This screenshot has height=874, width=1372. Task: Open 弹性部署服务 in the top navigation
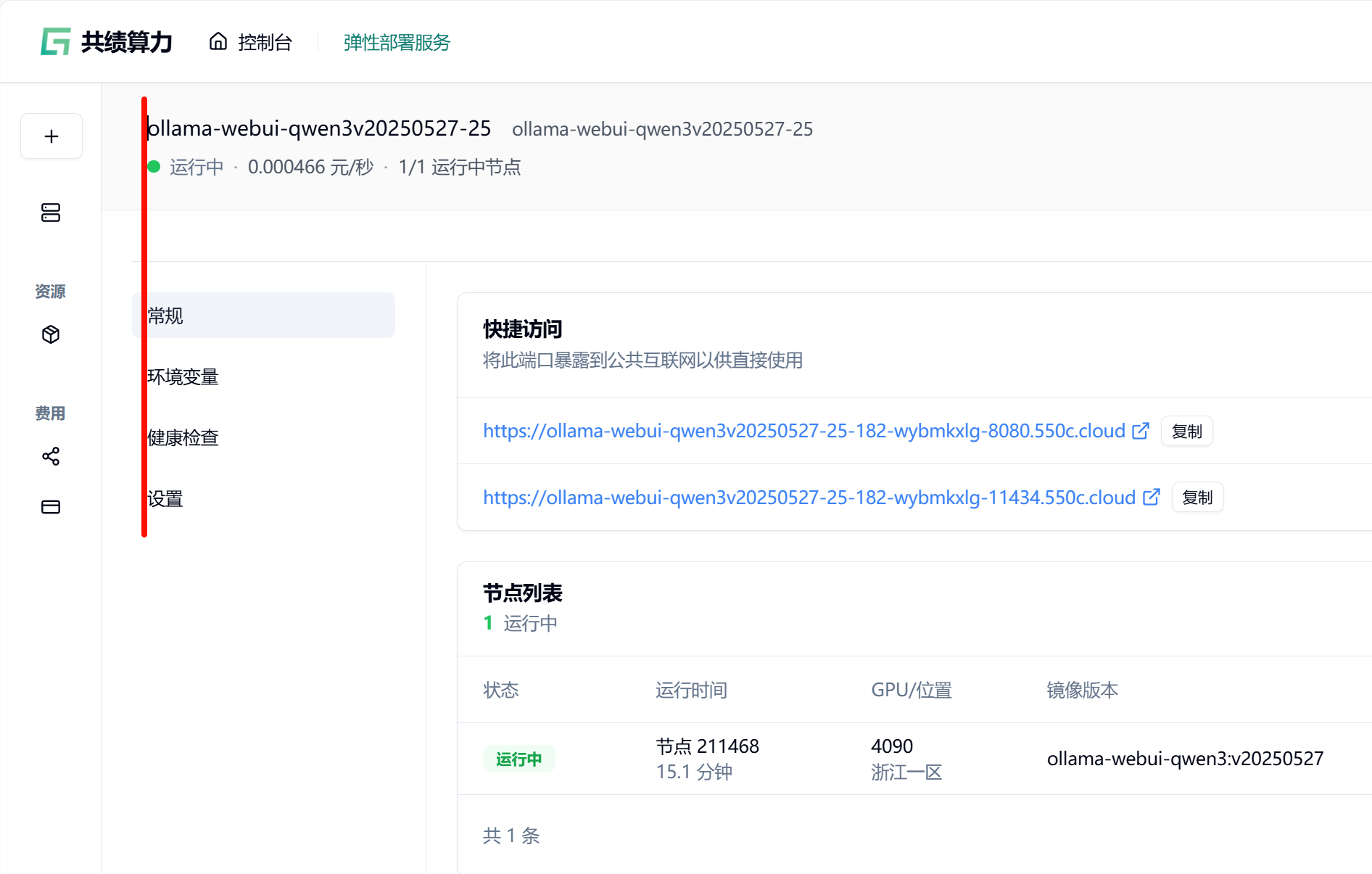pyautogui.click(x=397, y=43)
